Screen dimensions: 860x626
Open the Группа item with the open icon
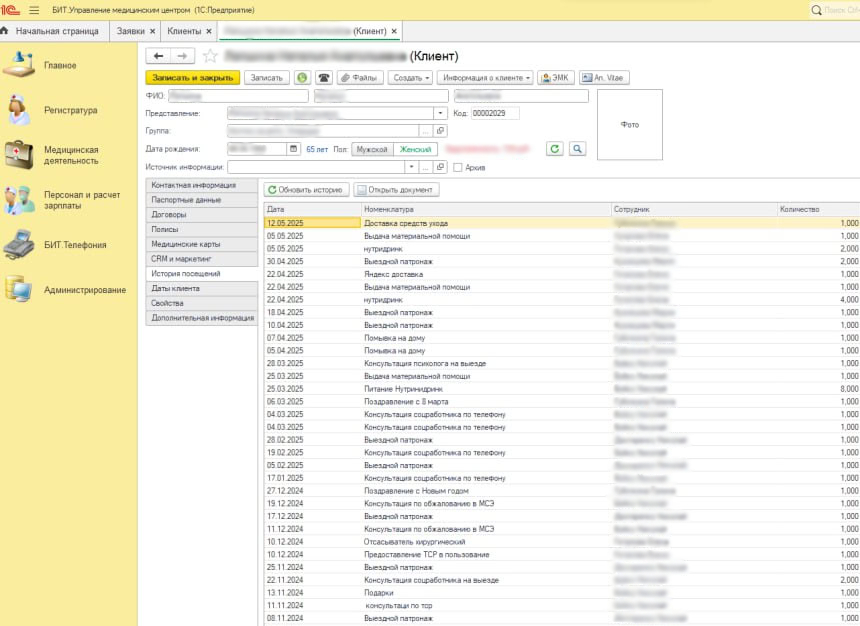440,131
